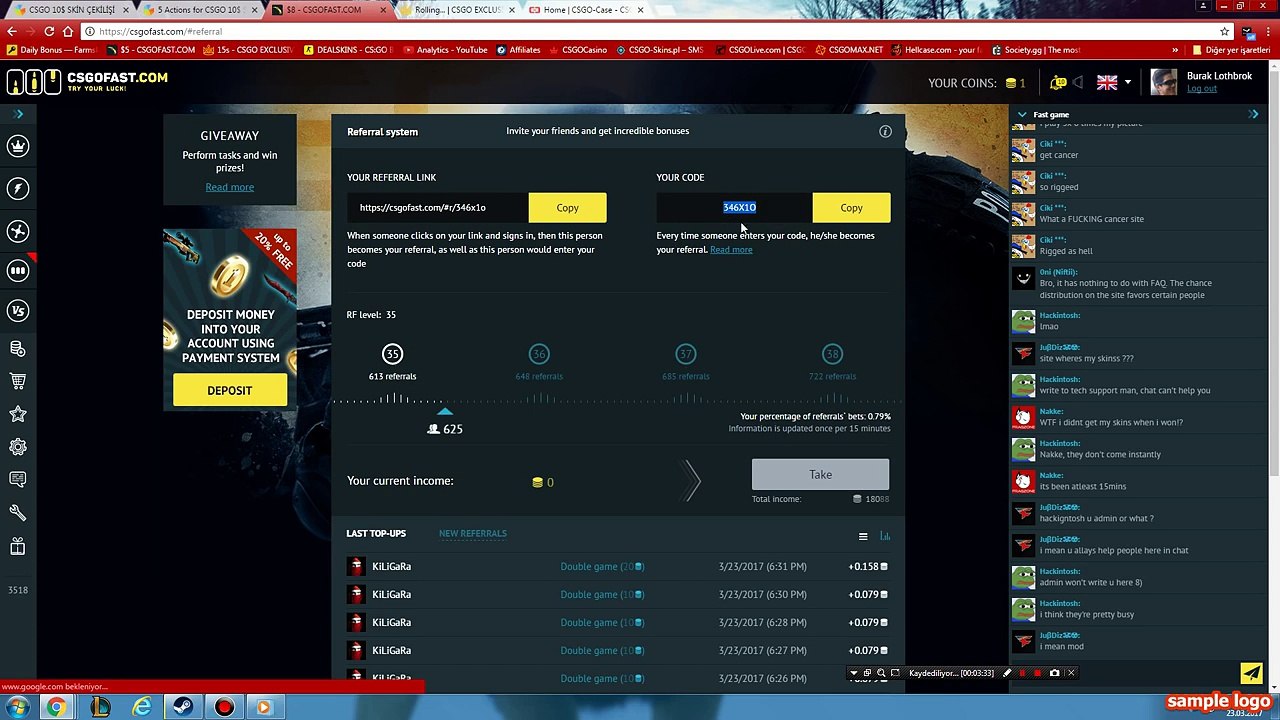Open Hellcase.com bookmark
Viewport: 1280px width, 720px height.
(934, 50)
